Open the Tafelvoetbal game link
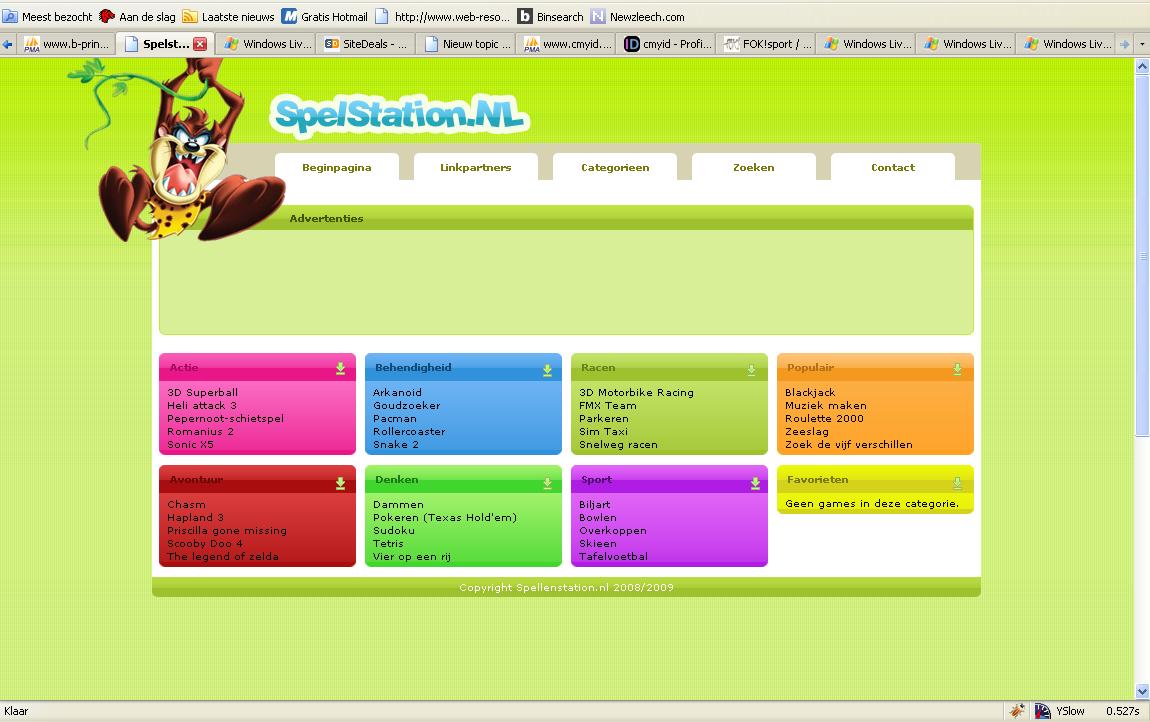This screenshot has width=1150, height=722. (613, 557)
